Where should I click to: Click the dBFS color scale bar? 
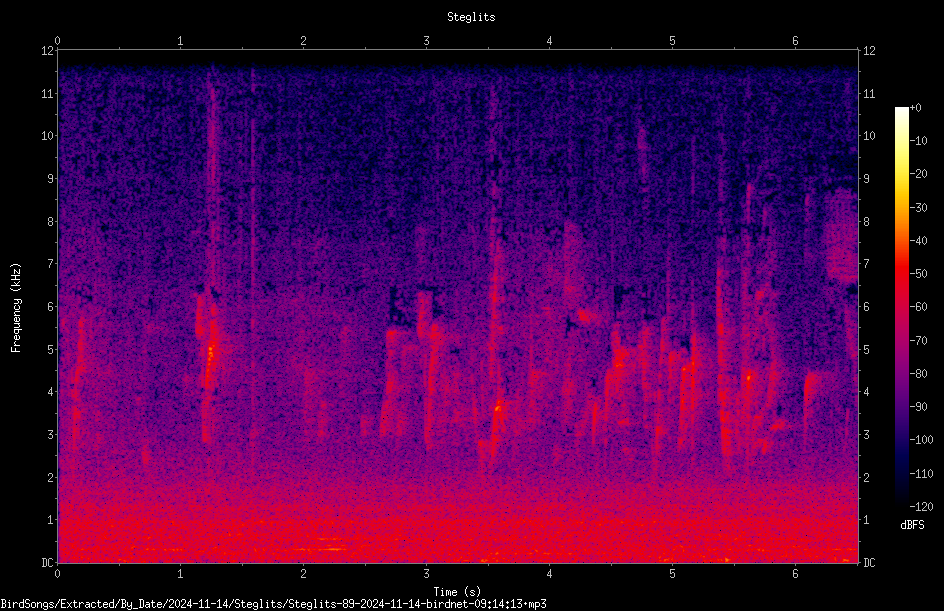(x=901, y=306)
